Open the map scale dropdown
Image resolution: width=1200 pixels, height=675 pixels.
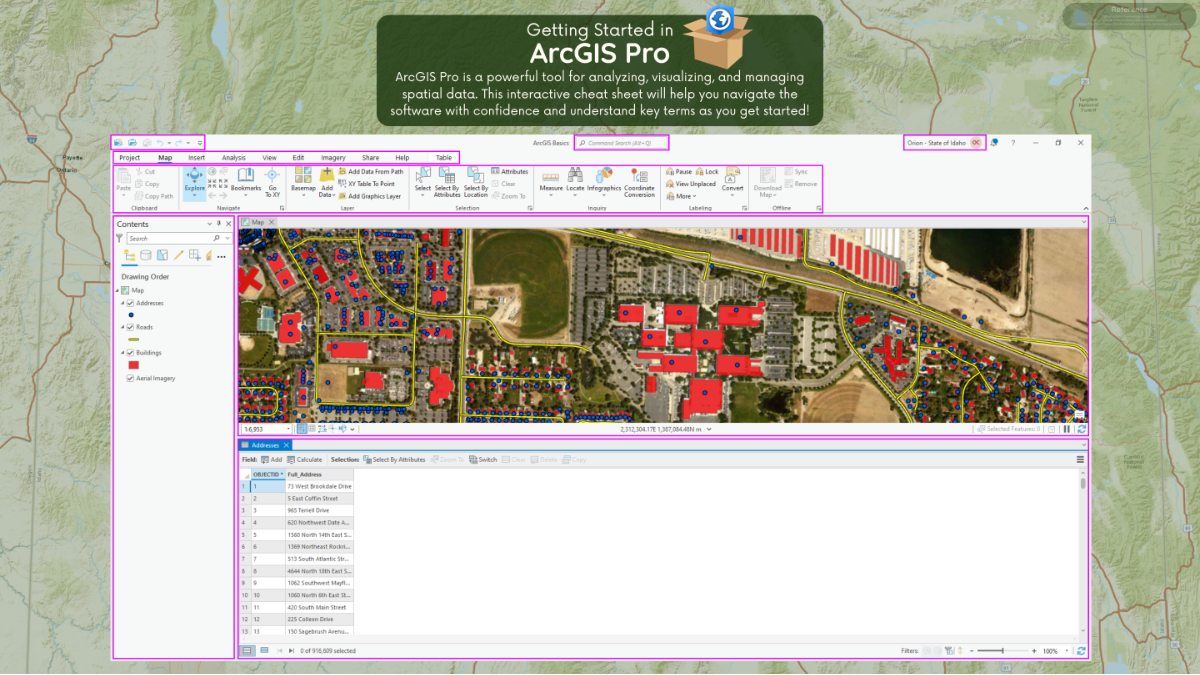pyautogui.click(x=288, y=429)
